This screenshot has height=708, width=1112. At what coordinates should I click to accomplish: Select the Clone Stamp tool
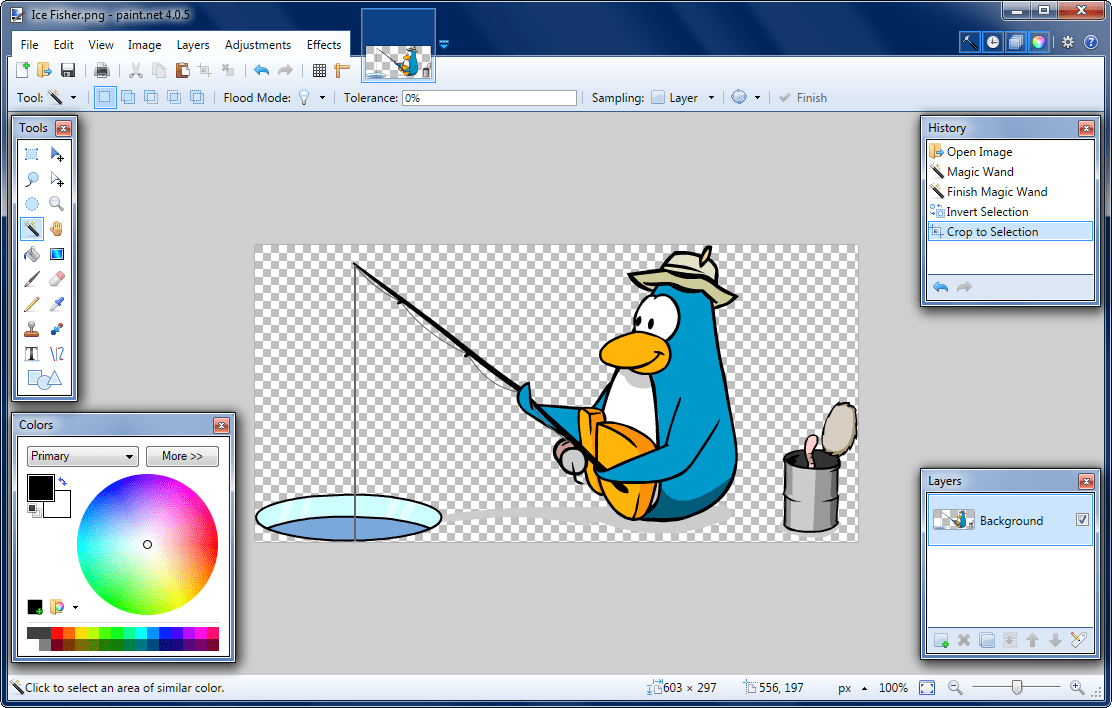point(31,328)
